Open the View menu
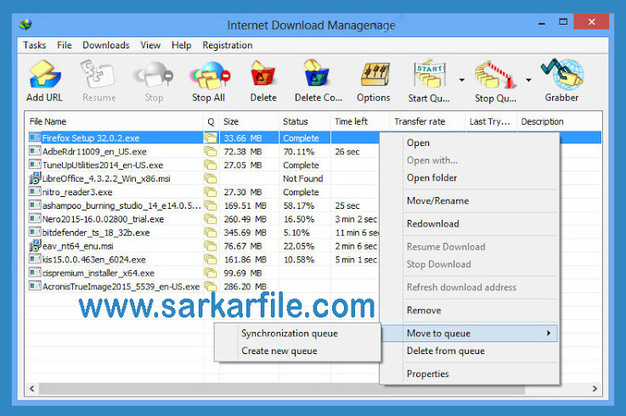This screenshot has height=416, width=626. point(151,45)
